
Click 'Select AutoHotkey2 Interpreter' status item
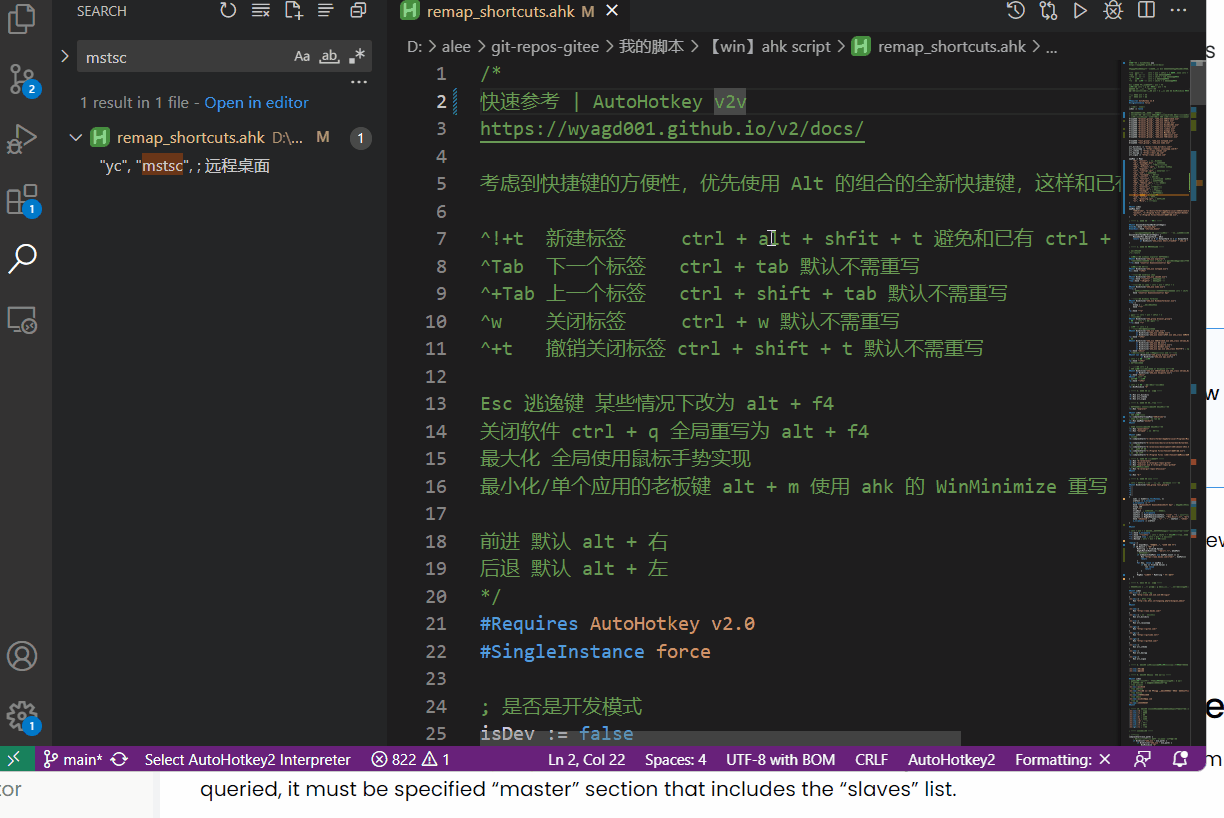pos(248,759)
